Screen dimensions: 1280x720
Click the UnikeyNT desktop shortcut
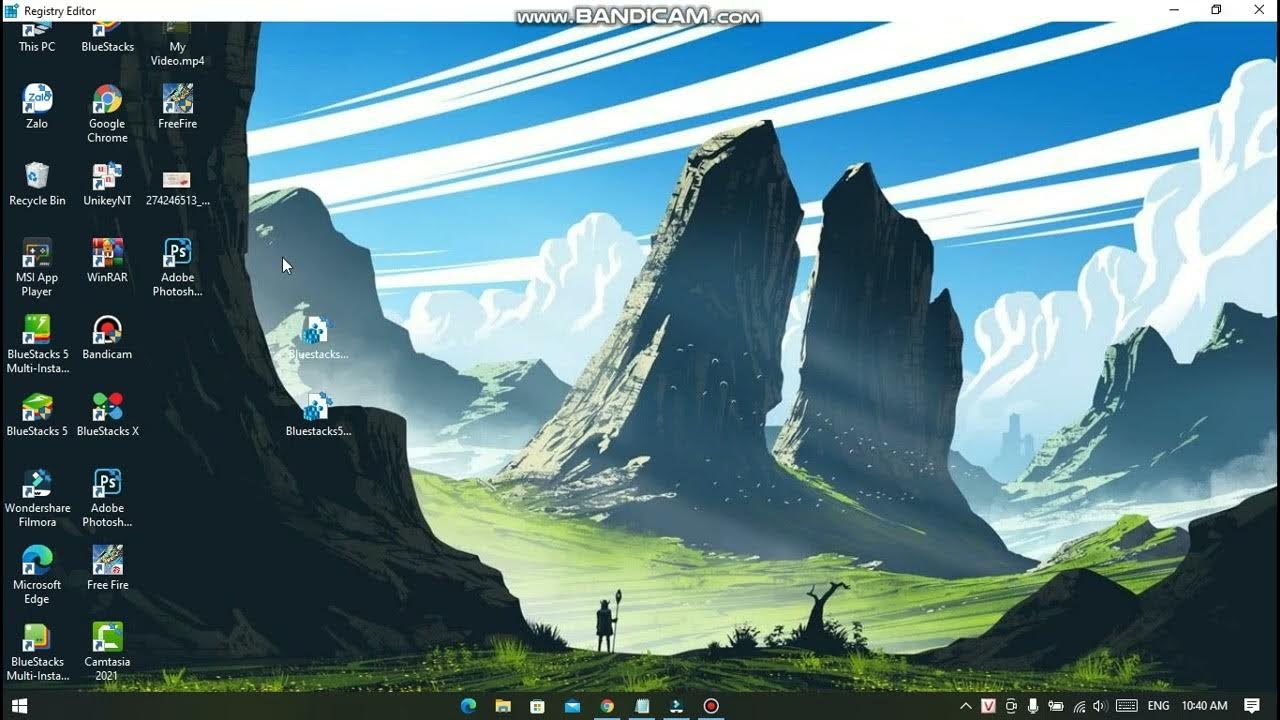107,184
